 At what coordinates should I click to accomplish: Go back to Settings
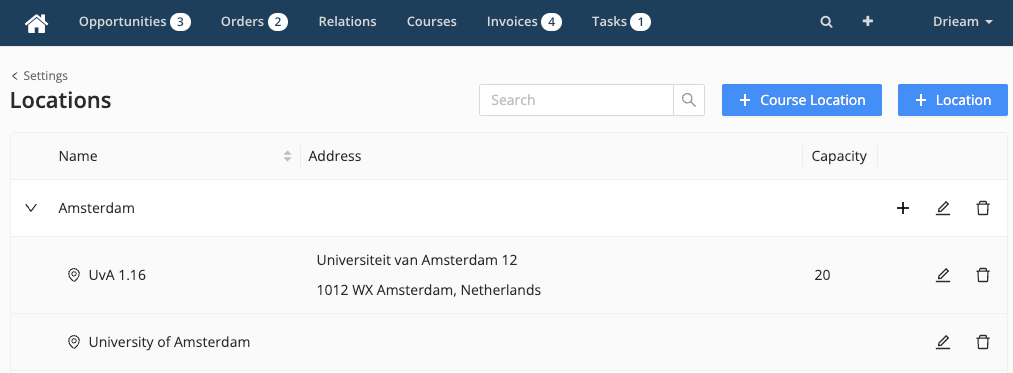pos(39,76)
